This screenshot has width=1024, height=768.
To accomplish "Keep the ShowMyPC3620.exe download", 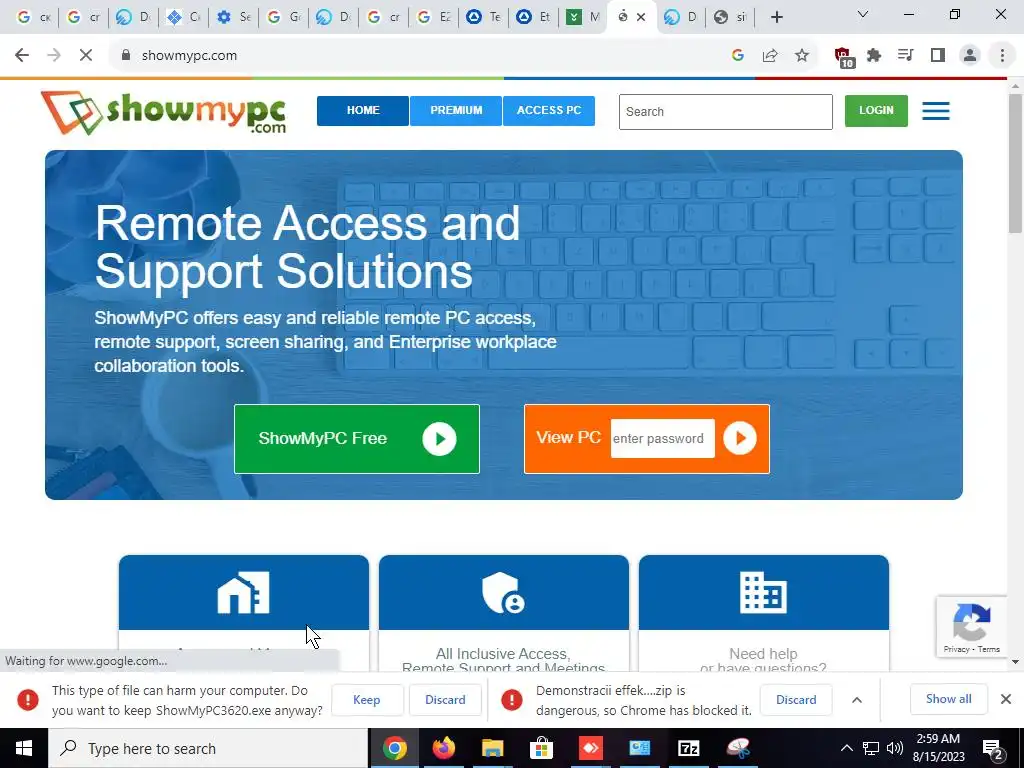I will coord(366,700).
